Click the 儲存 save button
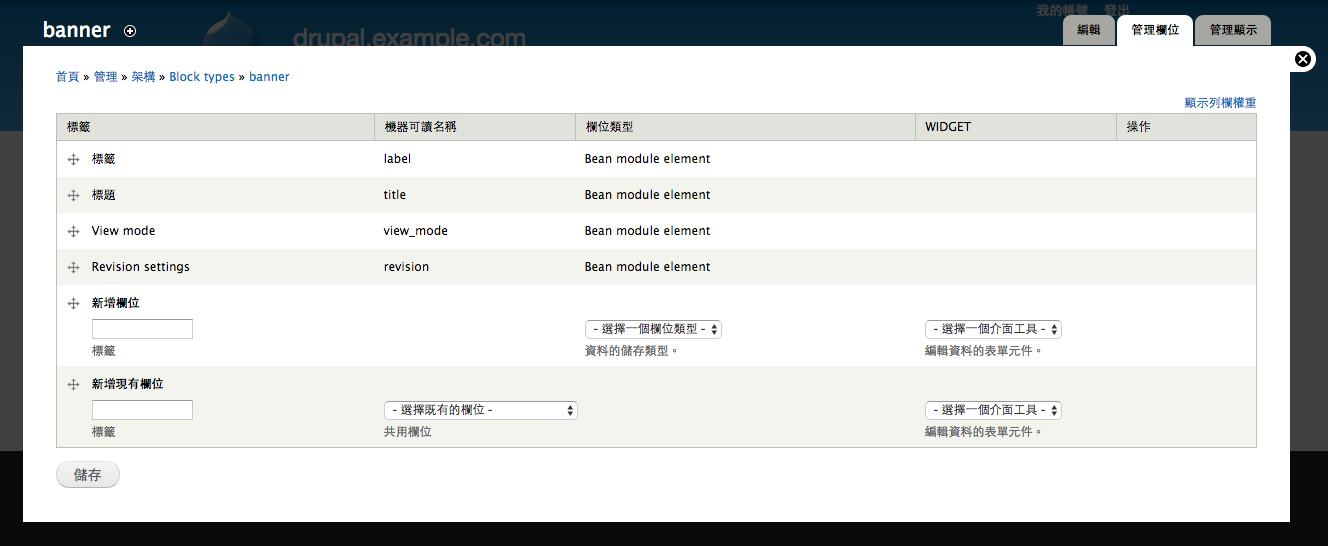 coord(88,475)
